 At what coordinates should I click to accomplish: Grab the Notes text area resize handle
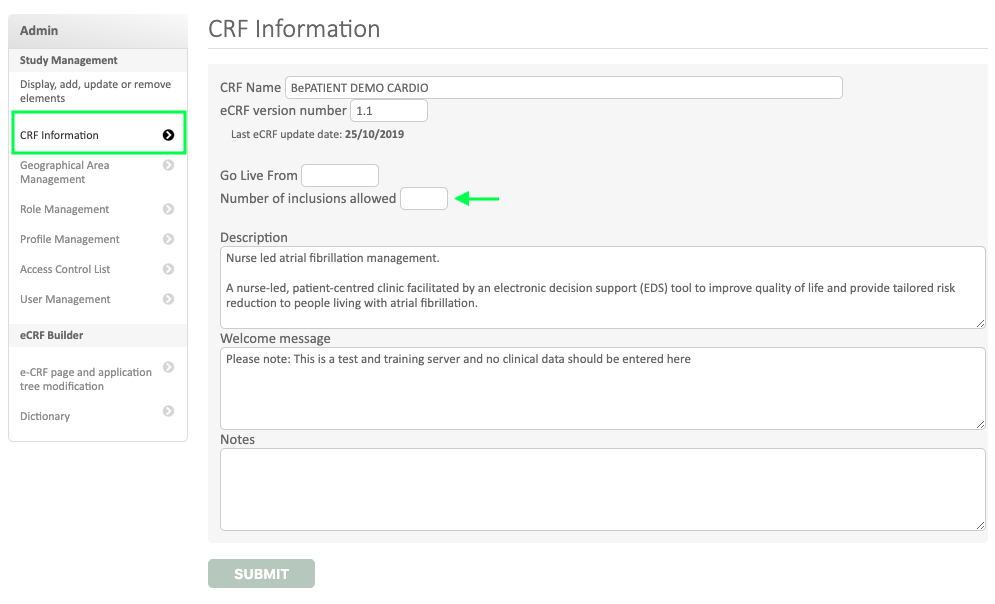[980, 525]
